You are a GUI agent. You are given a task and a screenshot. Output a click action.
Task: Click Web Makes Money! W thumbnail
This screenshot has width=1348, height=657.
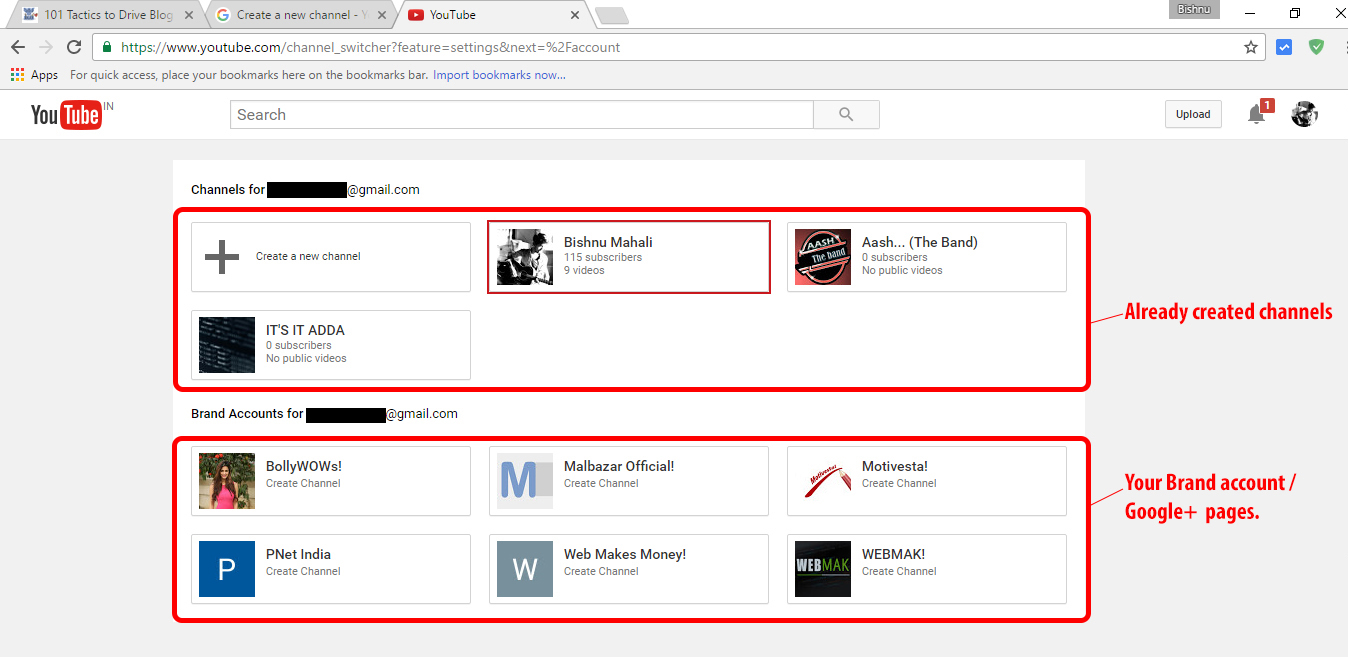click(x=525, y=569)
